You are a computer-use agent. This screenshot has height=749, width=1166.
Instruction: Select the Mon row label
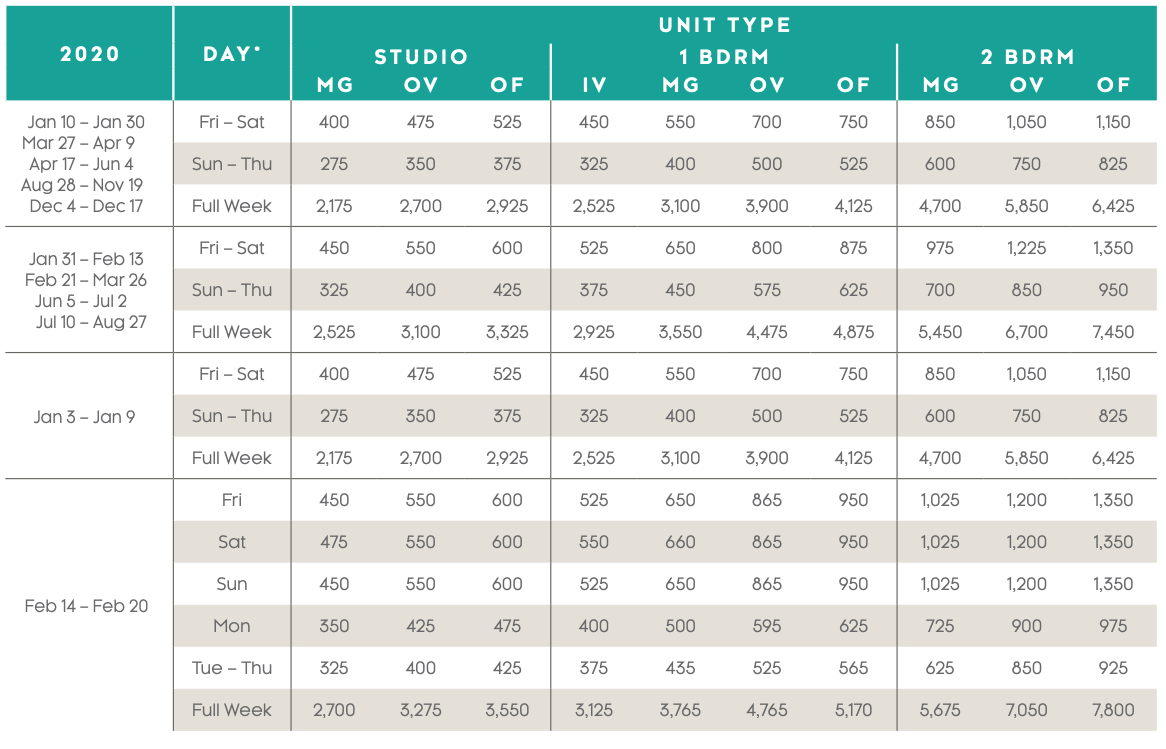point(231,626)
